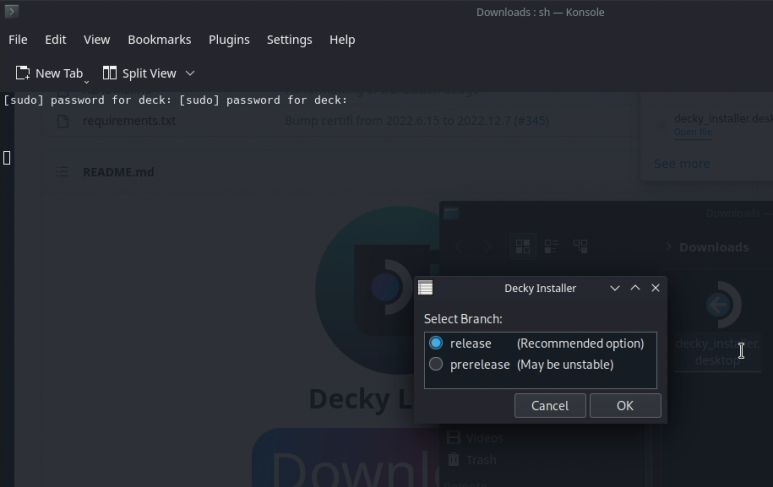The width and height of the screenshot is (773, 487).
Task: Open the Plugins menu
Action: (x=229, y=39)
